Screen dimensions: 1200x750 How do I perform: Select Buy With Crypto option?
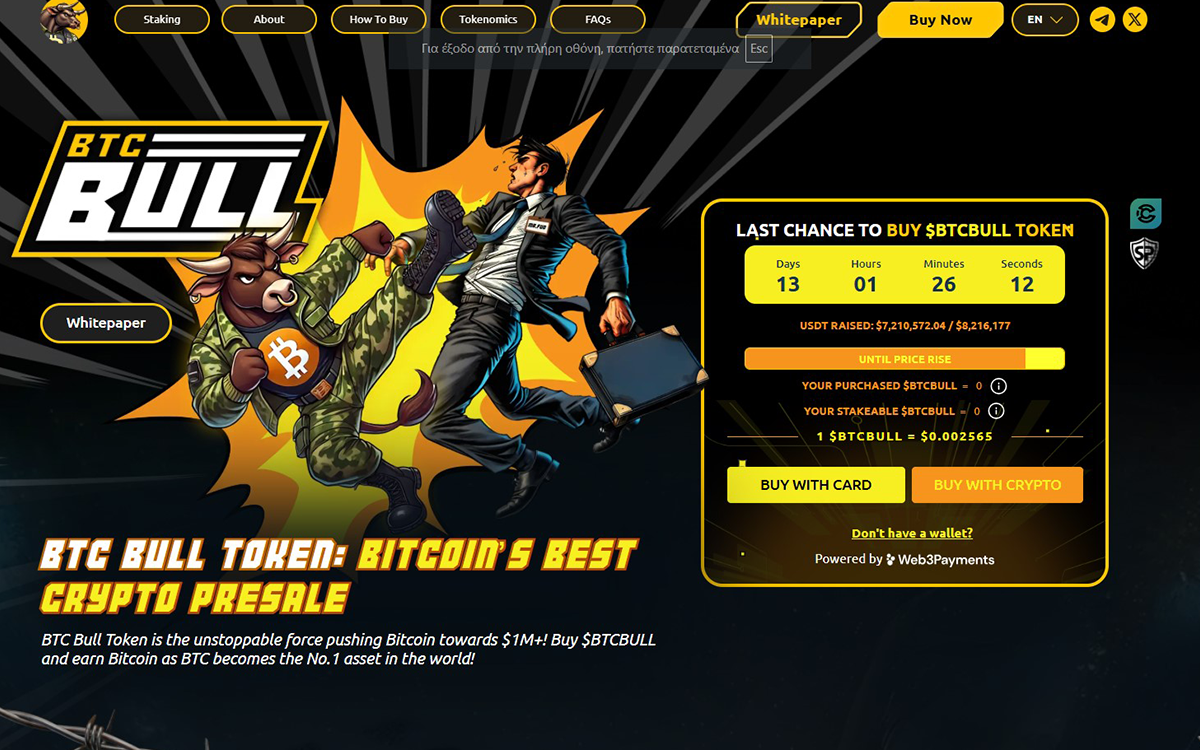997,485
